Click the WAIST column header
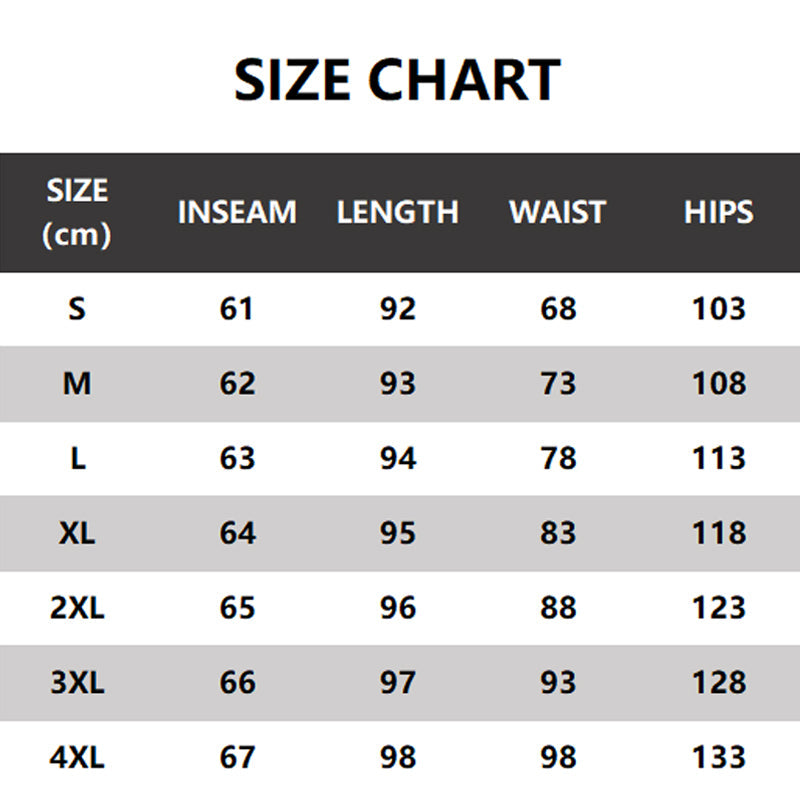Screen dimensions: 800x800 coord(557,212)
